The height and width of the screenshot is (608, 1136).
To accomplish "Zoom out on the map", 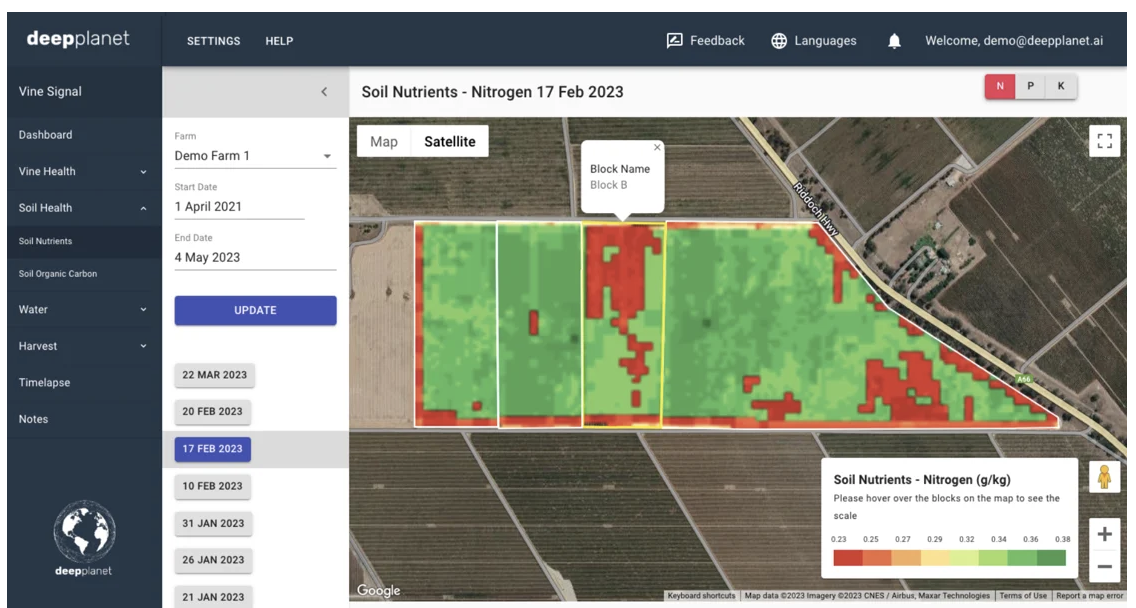I will tap(1104, 566).
